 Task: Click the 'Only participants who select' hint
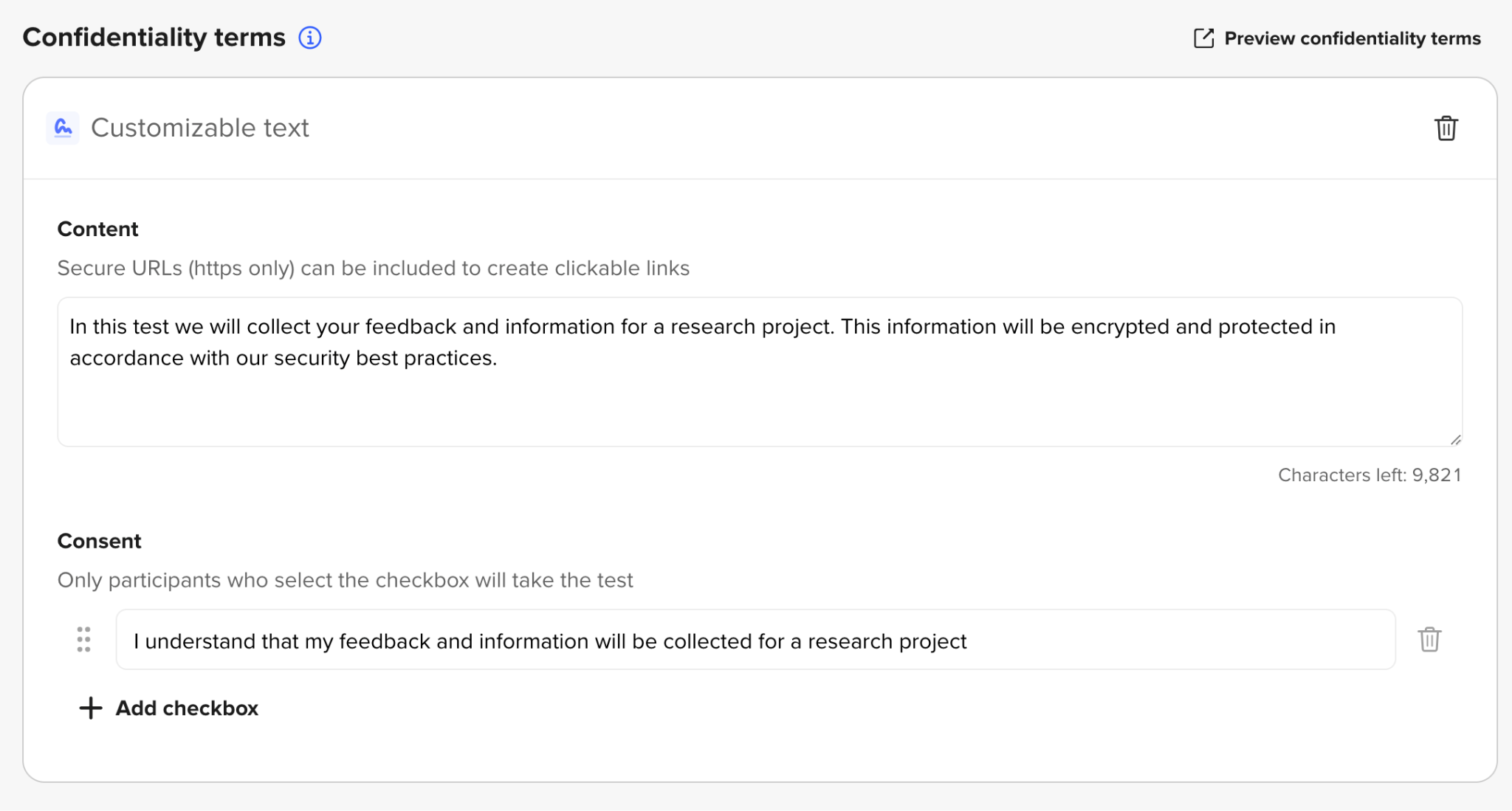pos(345,581)
